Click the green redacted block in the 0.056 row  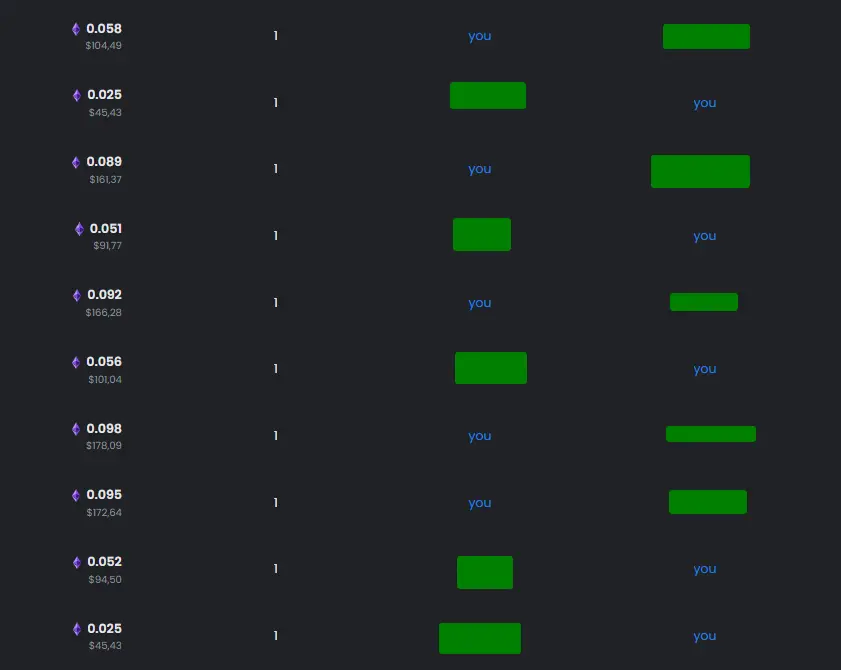491,368
